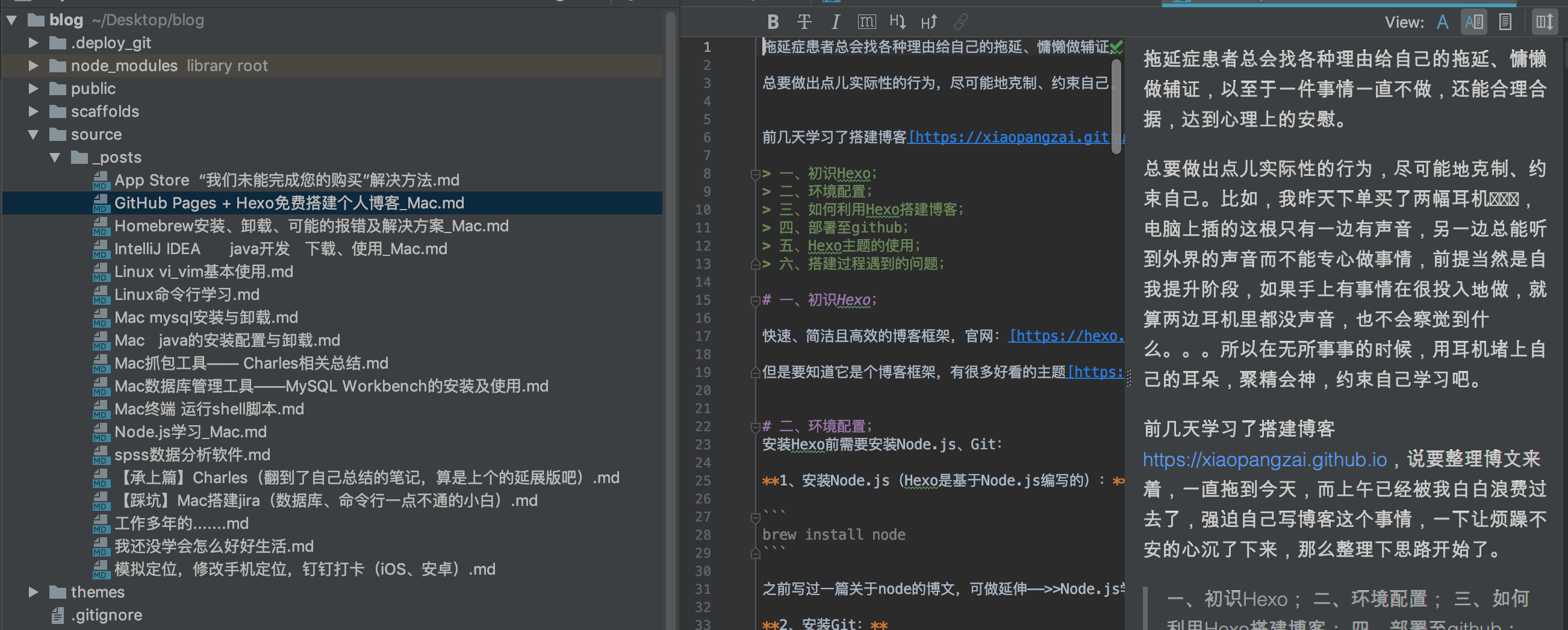Apply monospace code formatting

[866, 22]
